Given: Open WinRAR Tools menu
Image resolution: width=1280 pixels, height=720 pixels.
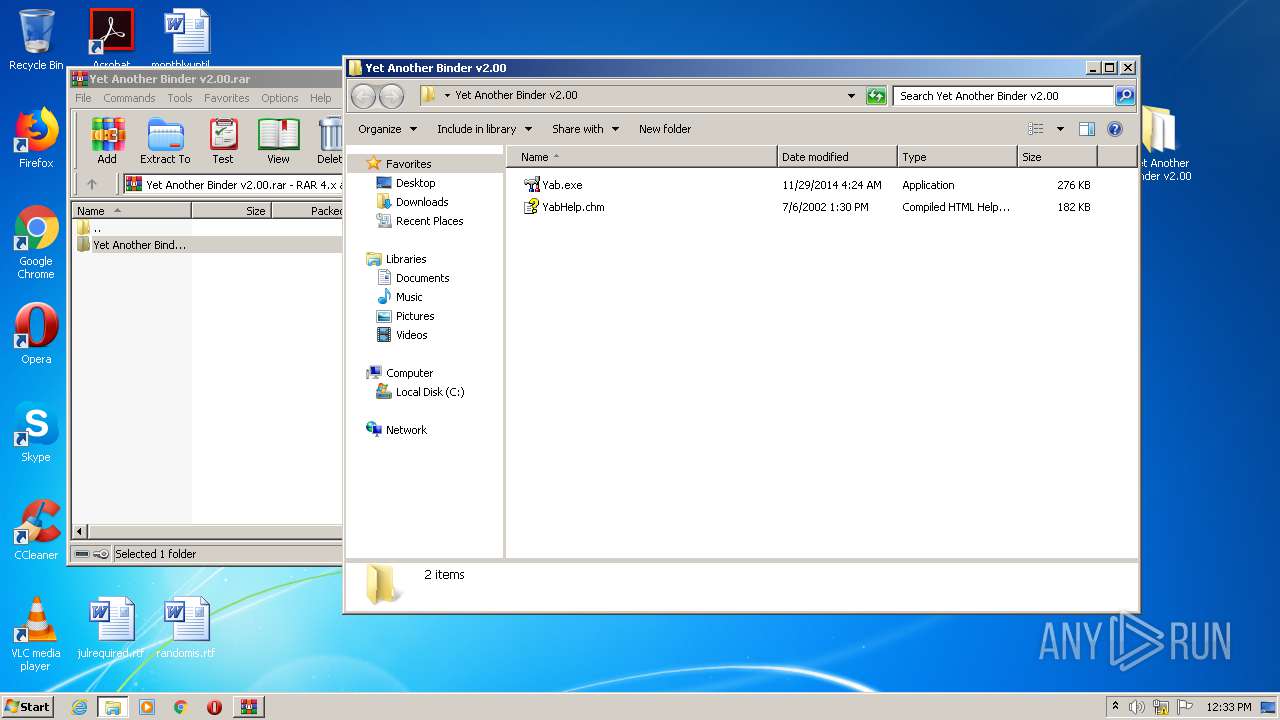Looking at the screenshot, I should coord(180,98).
